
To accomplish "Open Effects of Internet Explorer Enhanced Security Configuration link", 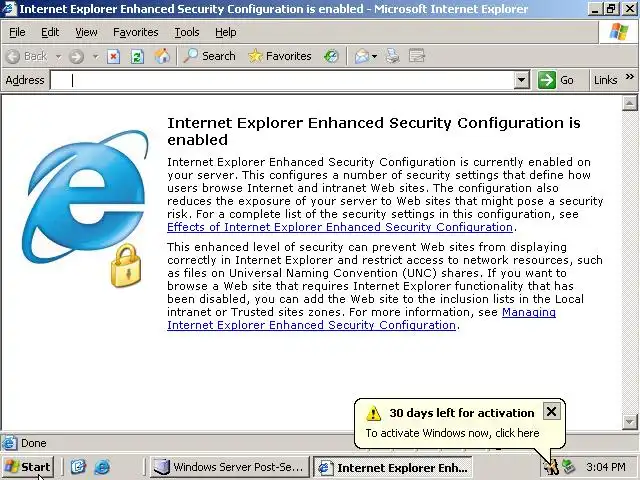I will coord(340,227).
